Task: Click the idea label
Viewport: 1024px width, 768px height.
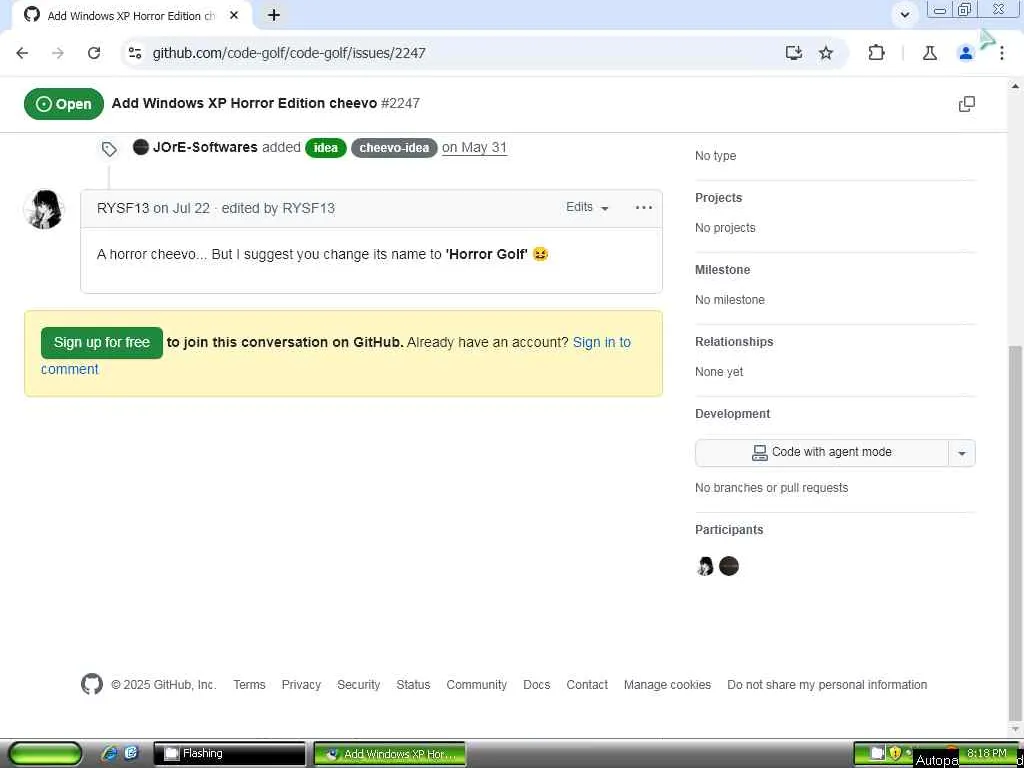Action: click(x=325, y=148)
